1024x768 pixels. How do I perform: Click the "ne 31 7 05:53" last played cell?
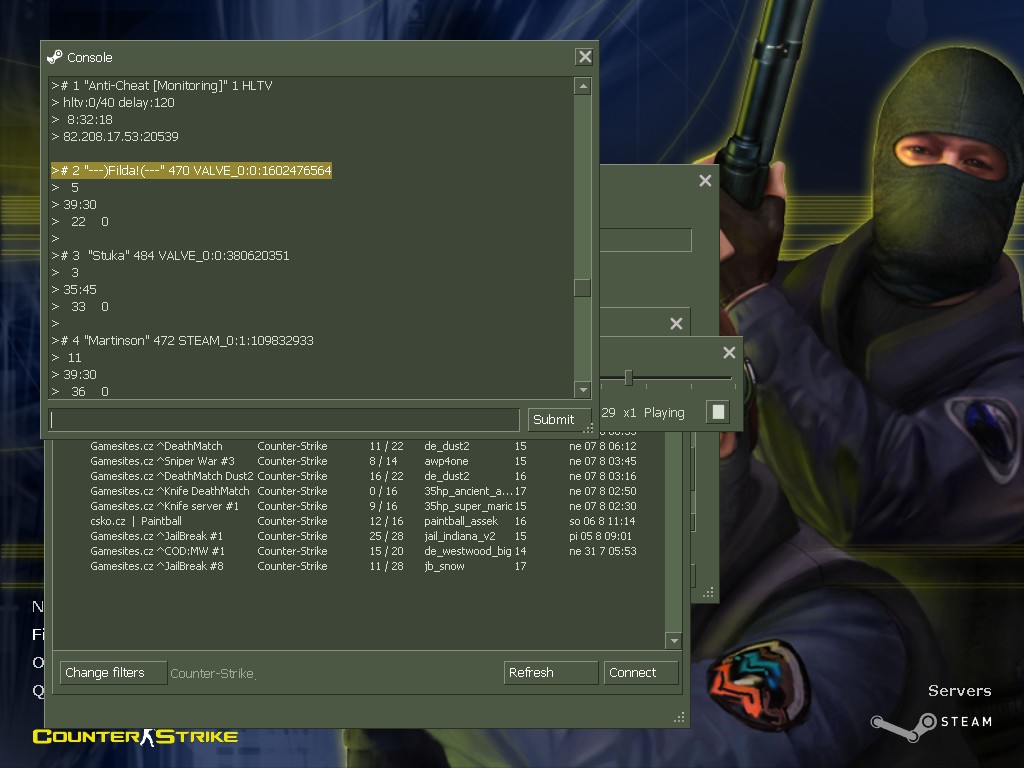[602, 551]
